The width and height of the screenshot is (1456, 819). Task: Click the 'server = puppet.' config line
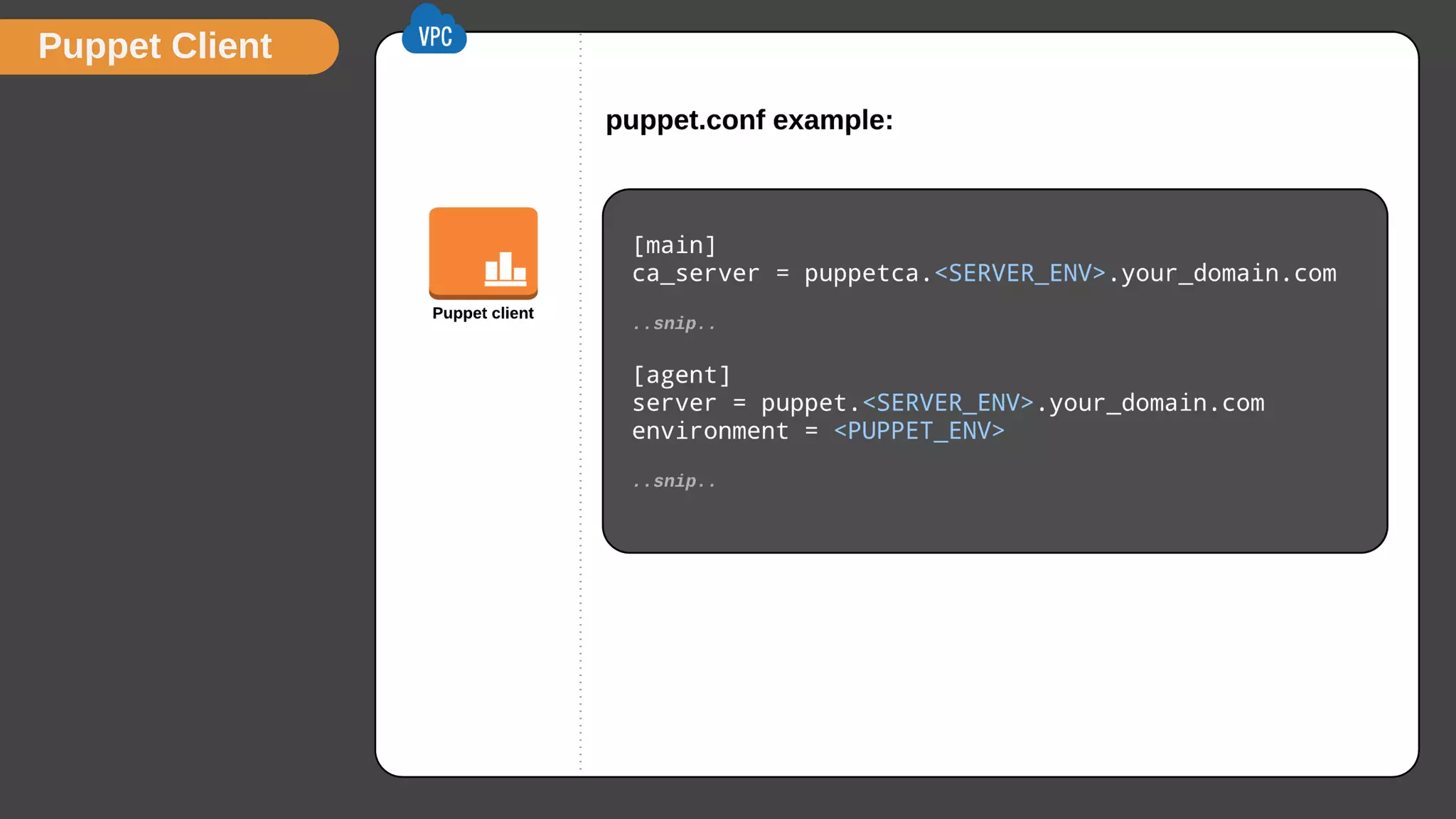948,403
